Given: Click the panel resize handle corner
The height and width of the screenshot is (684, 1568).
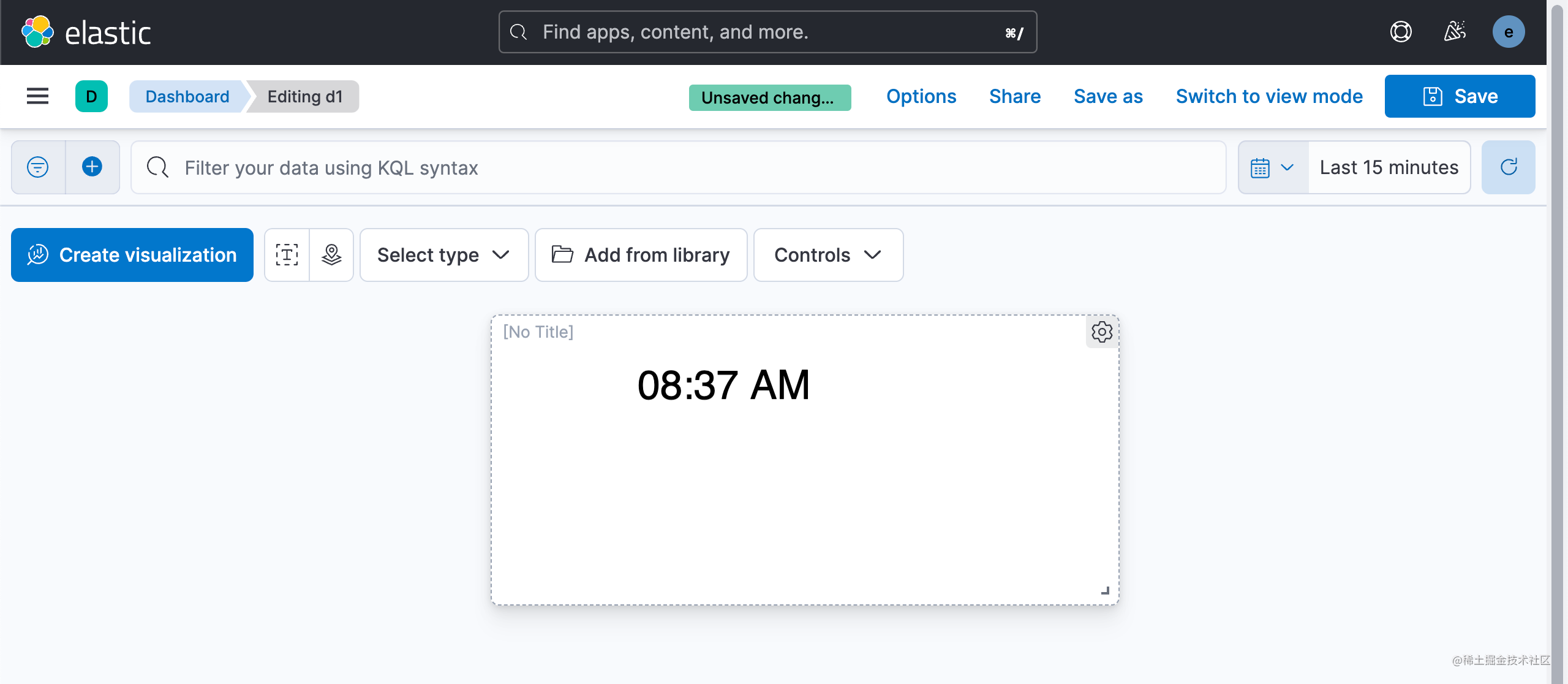Looking at the screenshot, I should [1106, 590].
